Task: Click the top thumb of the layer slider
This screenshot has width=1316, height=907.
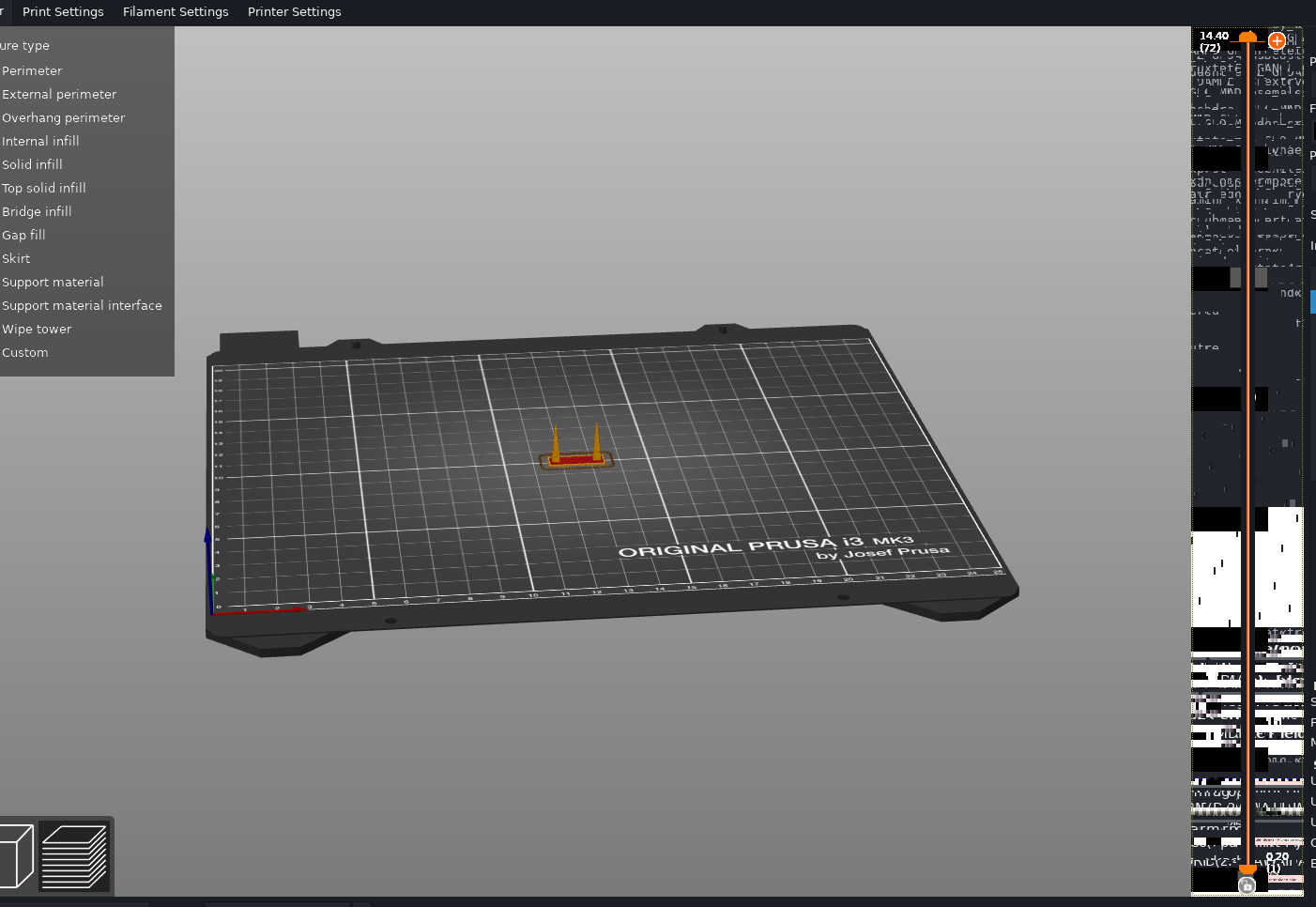Action: (x=1247, y=38)
